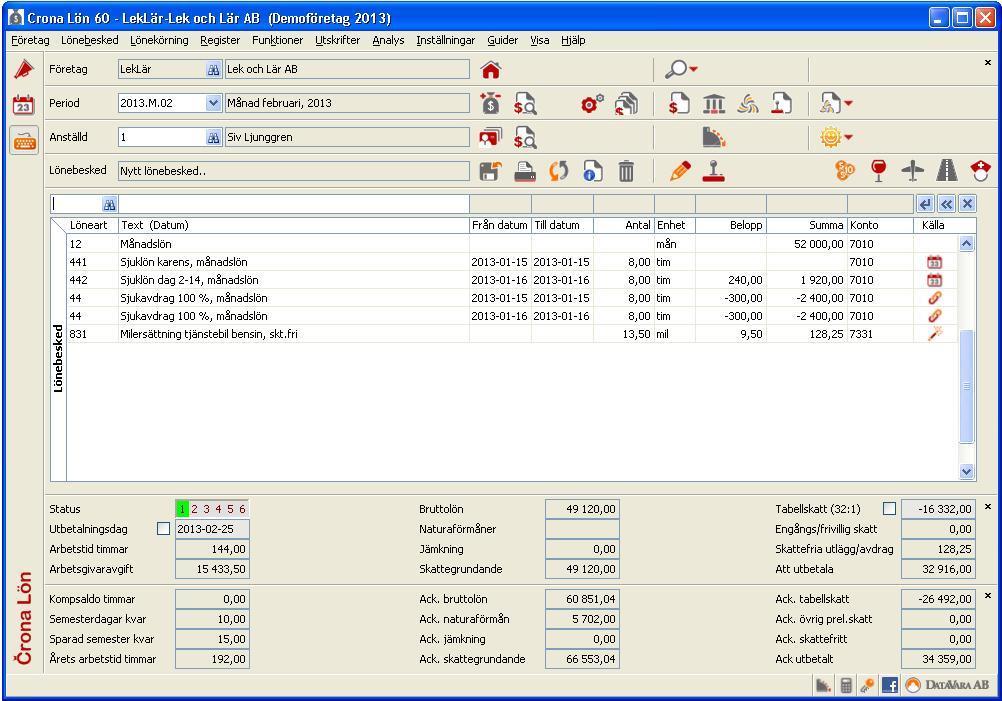1002x701 pixels.
Task: Open the calendar icon in the left sidebar
Action: pyautogui.click(x=24, y=104)
